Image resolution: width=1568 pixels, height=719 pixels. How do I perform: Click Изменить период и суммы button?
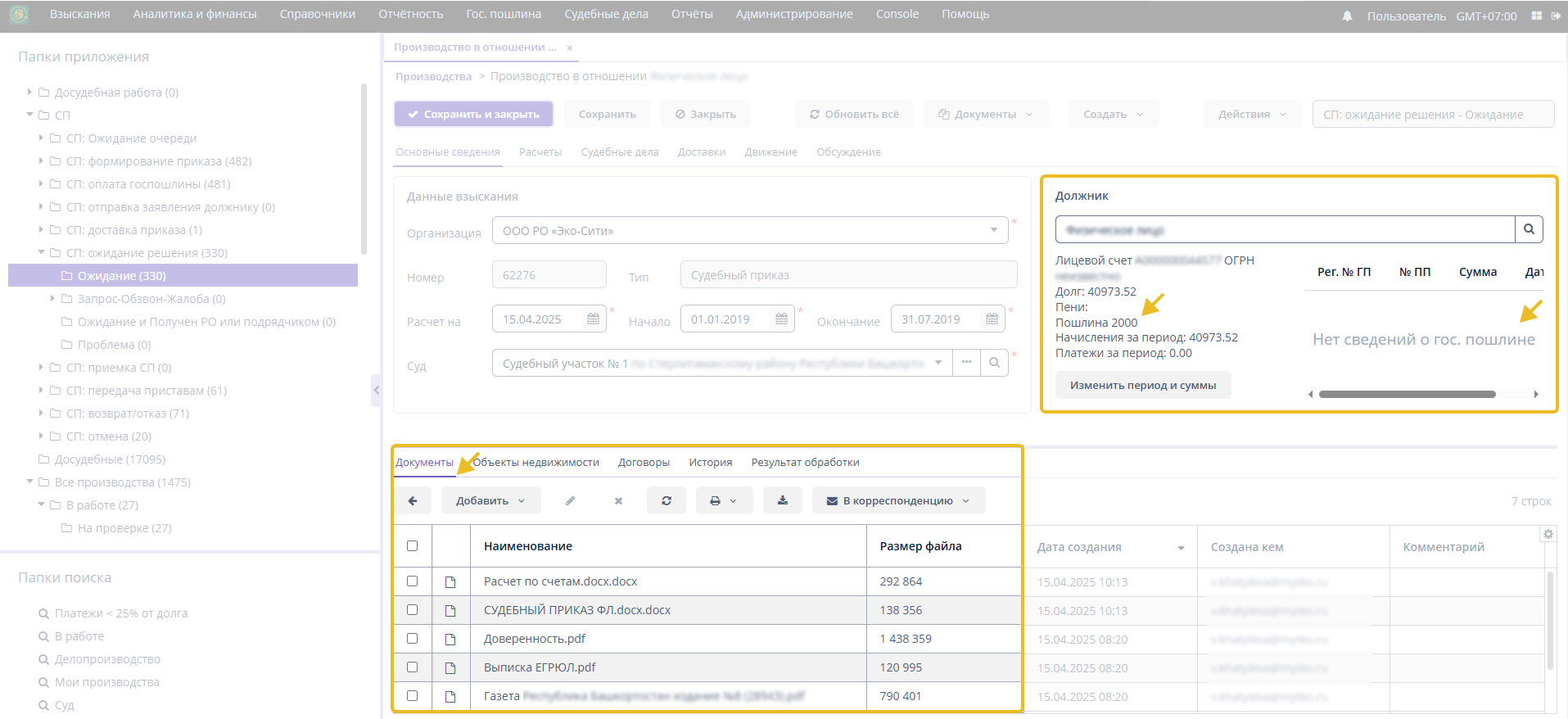1142,385
